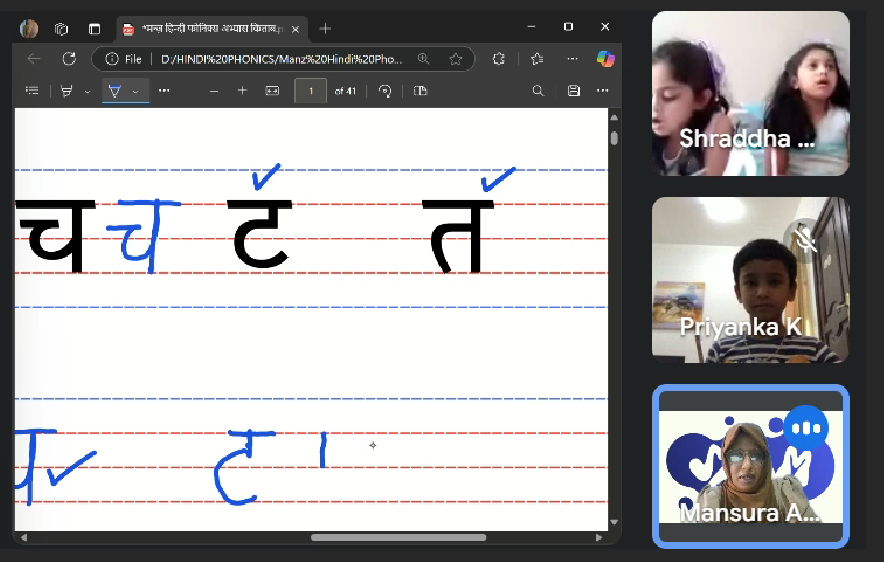
Task: Click the Fit to width icon
Action: (272, 91)
